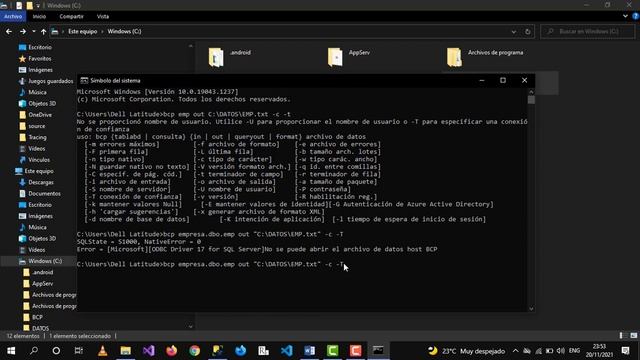Open recent locations dropdown arrow
The height and width of the screenshot is (360, 640).
point(33,31)
